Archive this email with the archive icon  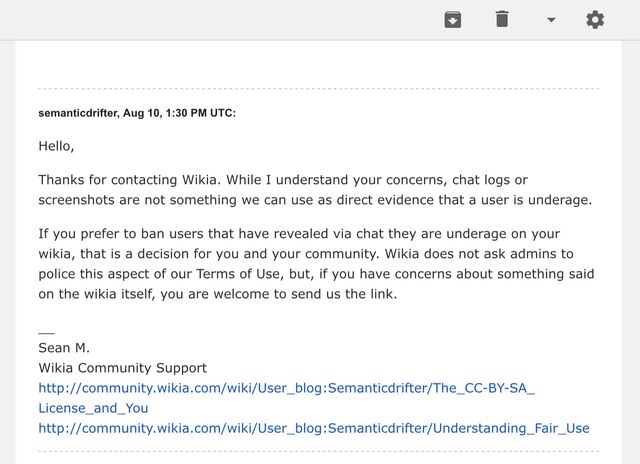tap(453, 20)
